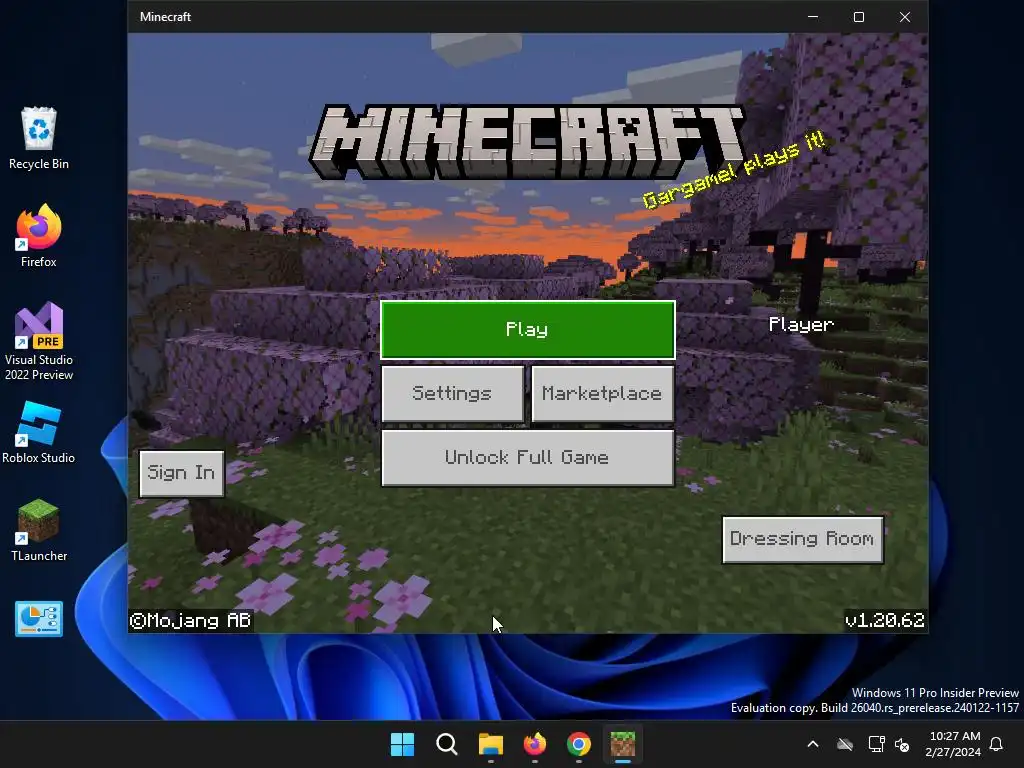Click the muted volume tray icon
Screen dimensions: 1024x768
[x=902, y=744]
